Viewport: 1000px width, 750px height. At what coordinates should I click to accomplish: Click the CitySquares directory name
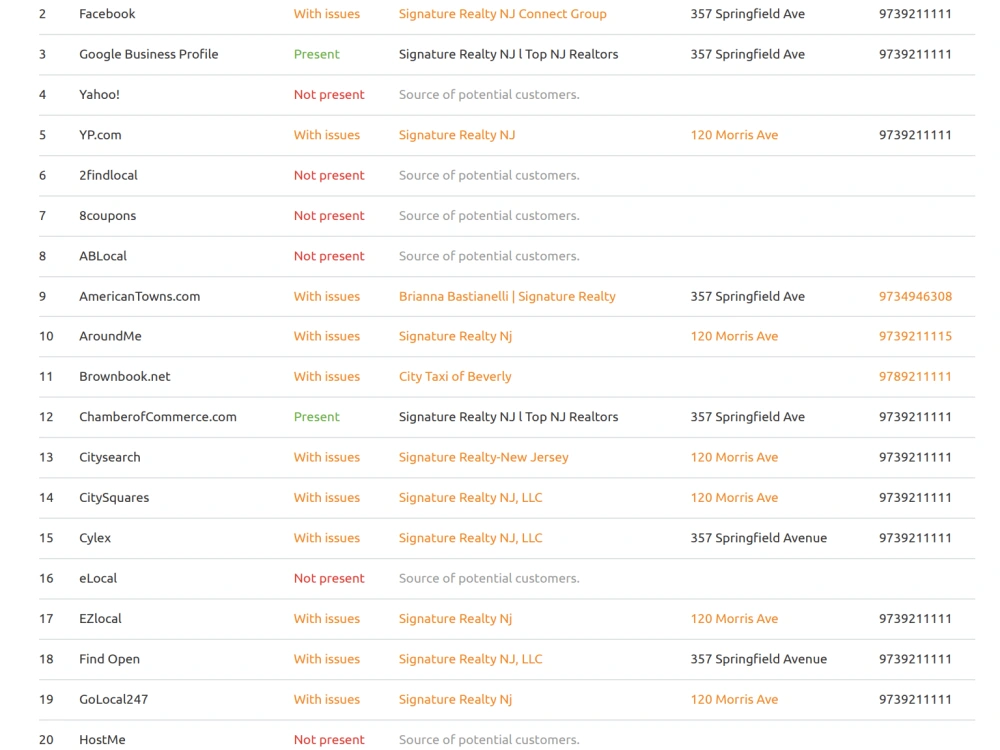coord(114,497)
